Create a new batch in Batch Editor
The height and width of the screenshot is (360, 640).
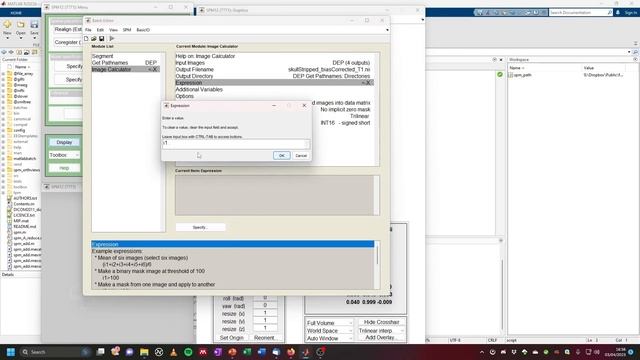click(86, 38)
